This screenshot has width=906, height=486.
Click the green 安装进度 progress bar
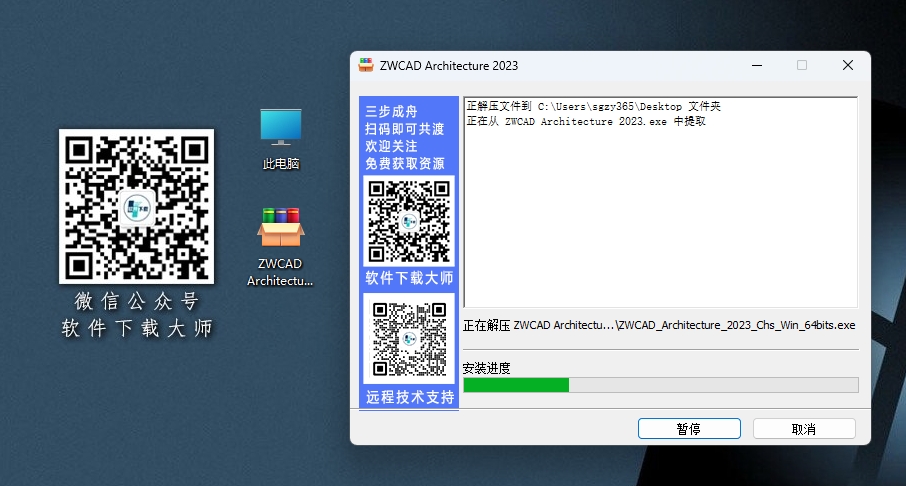coord(661,385)
